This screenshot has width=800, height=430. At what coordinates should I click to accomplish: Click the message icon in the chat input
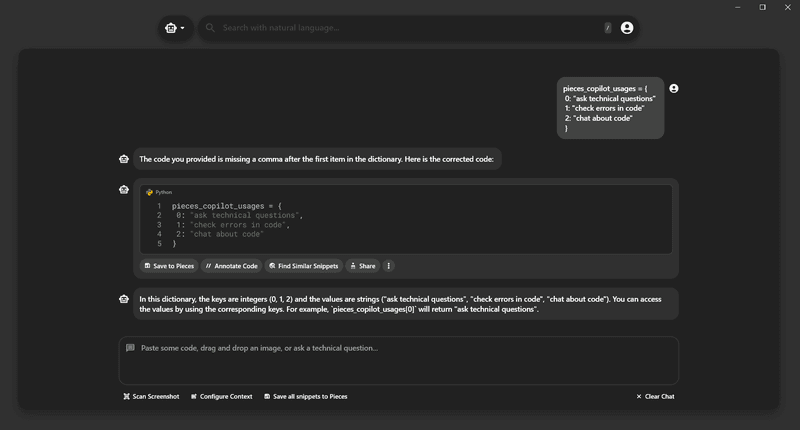click(130, 348)
